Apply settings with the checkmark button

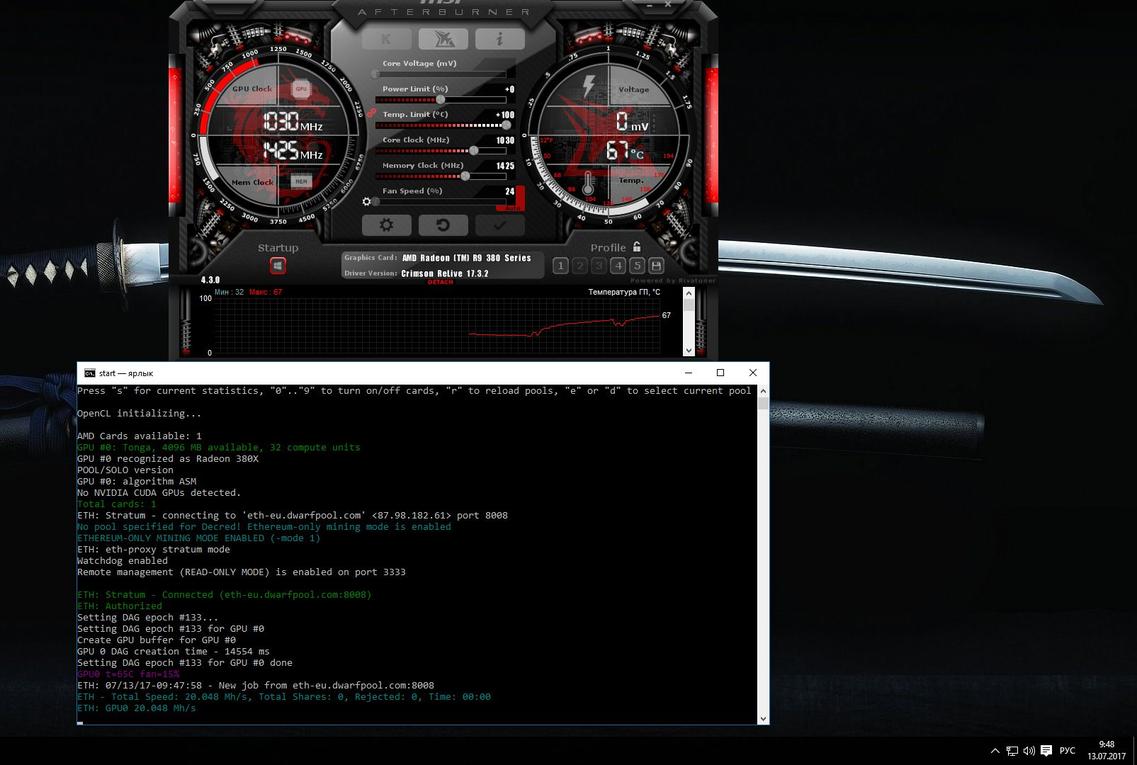pyautogui.click(x=500, y=226)
